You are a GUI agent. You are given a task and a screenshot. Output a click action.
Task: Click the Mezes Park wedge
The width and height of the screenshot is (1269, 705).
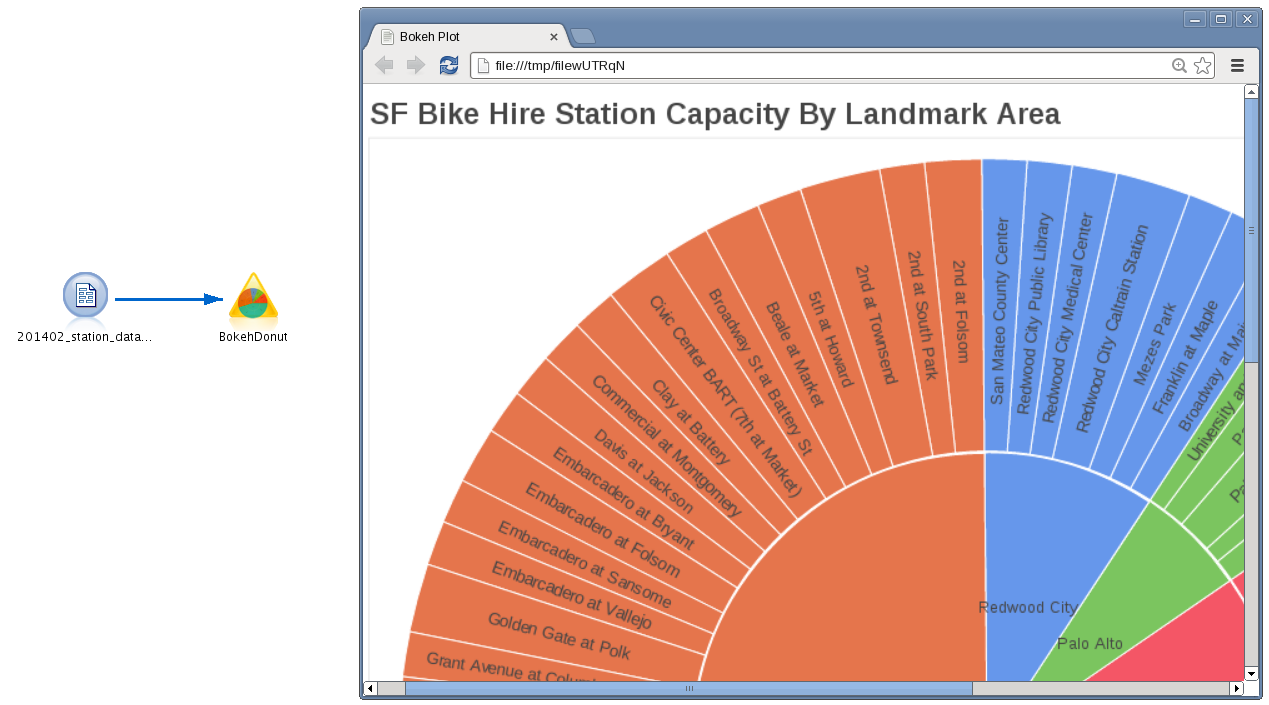[1153, 345]
